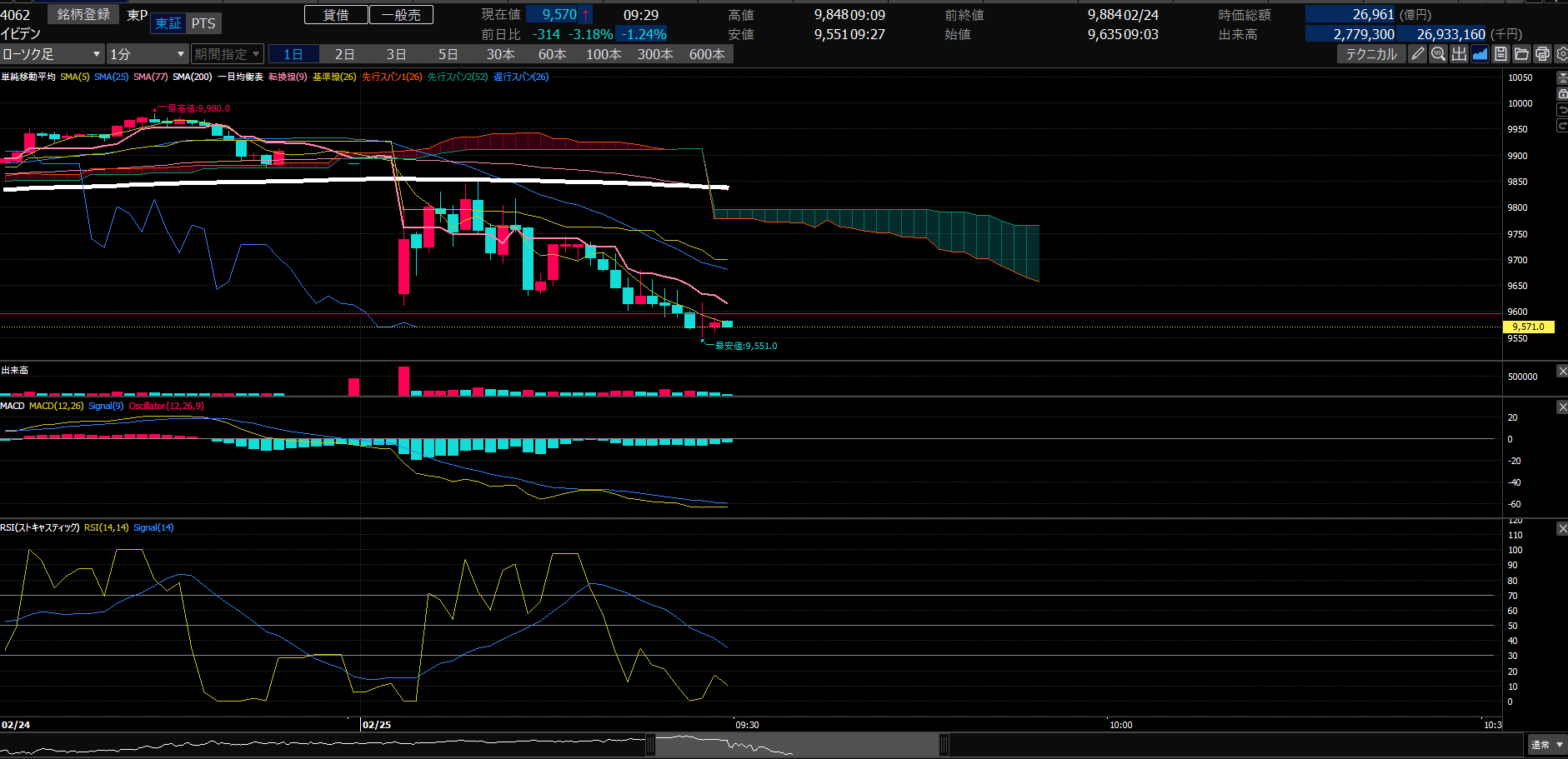Viewport: 1568px width, 759px height.
Task: Expand the 通常 dropdown at bottom right
Action: 1546,745
